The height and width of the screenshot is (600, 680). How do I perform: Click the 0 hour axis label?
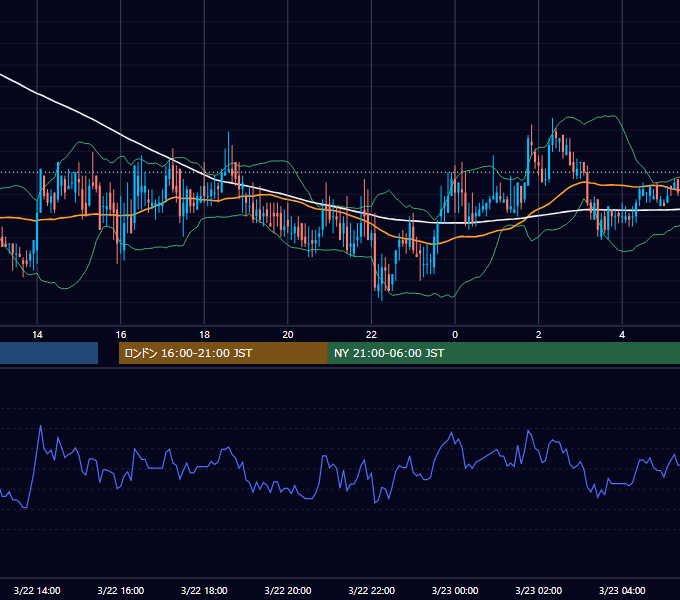point(455,335)
